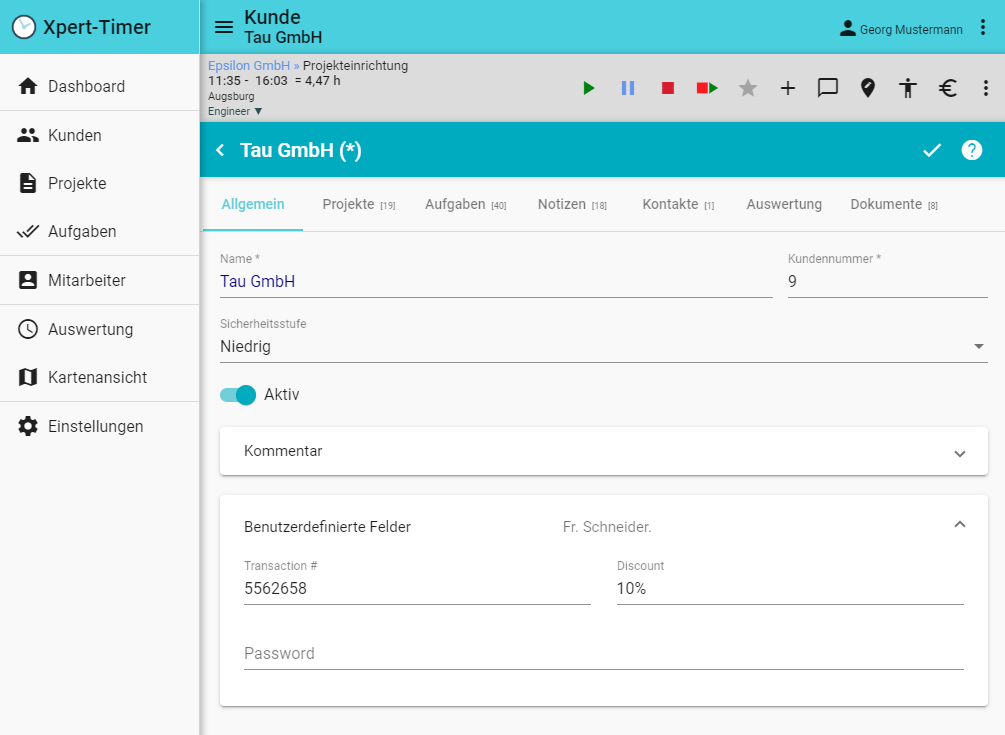Open the Sicherheitsstufe dropdown
Image resolution: width=1005 pixels, height=735 pixels.
click(x=603, y=347)
